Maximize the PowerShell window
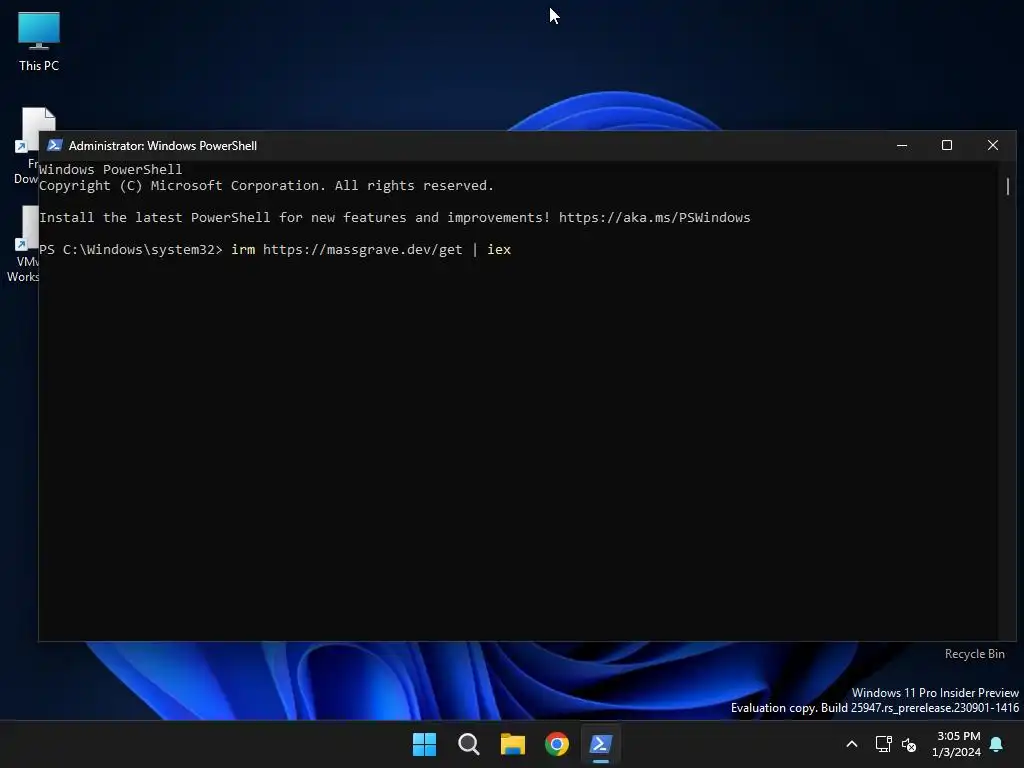1024x768 pixels. 947,145
